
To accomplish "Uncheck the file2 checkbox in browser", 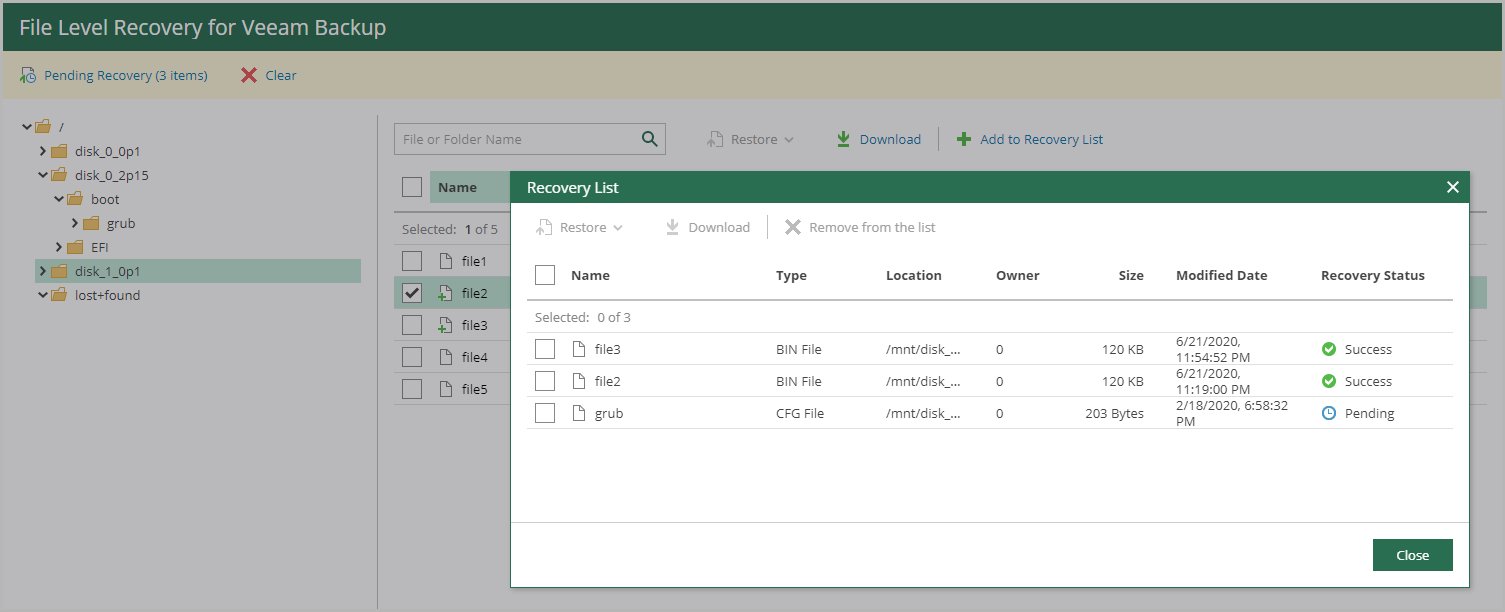I will click(x=412, y=293).
